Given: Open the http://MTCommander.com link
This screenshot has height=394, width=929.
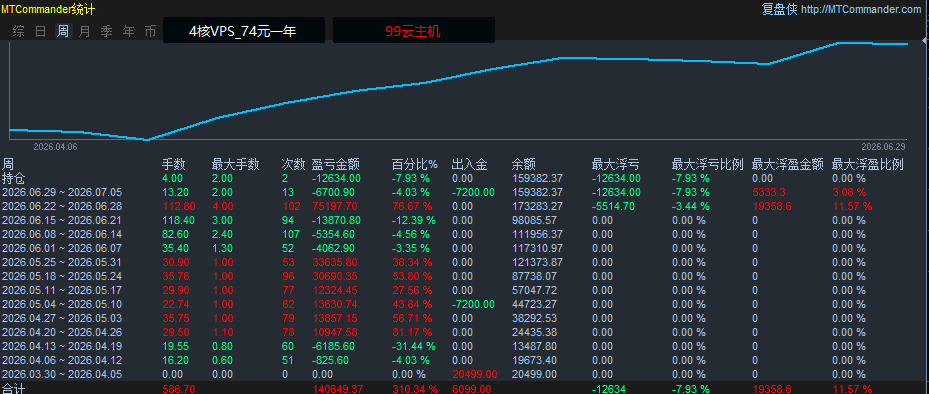Looking at the screenshot, I should point(861,9).
